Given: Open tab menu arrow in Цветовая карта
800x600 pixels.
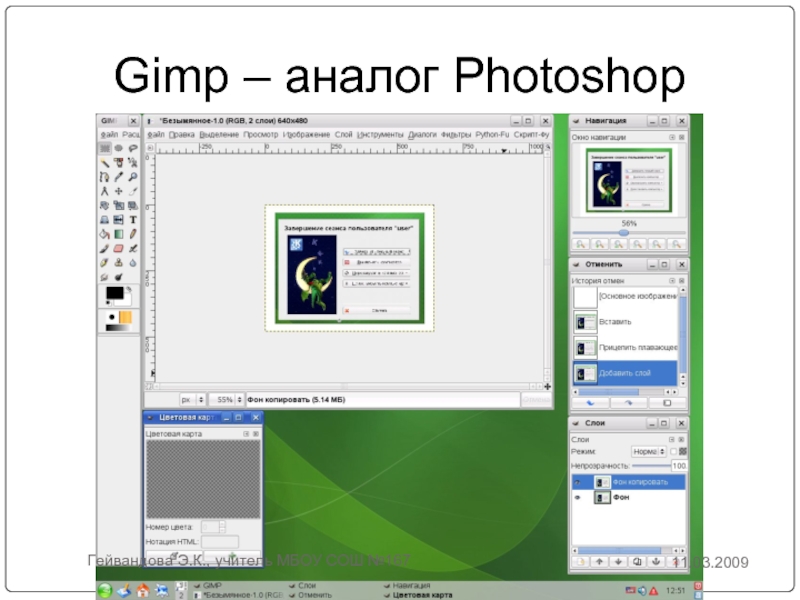Looking at the screenshot, I should [246, 434].
